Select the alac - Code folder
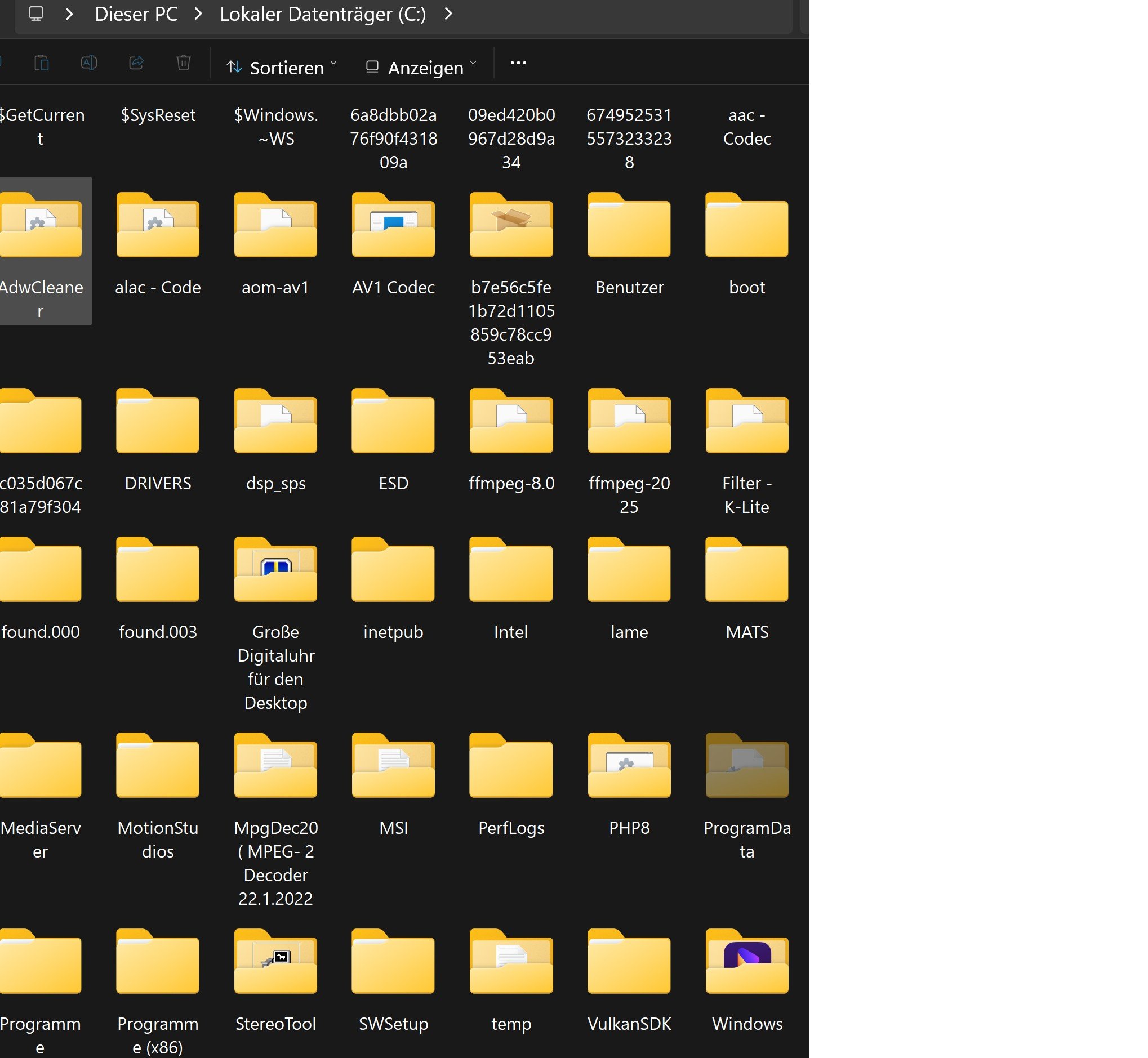Screen dimensions: 1148x1058 tap(158, 244)
